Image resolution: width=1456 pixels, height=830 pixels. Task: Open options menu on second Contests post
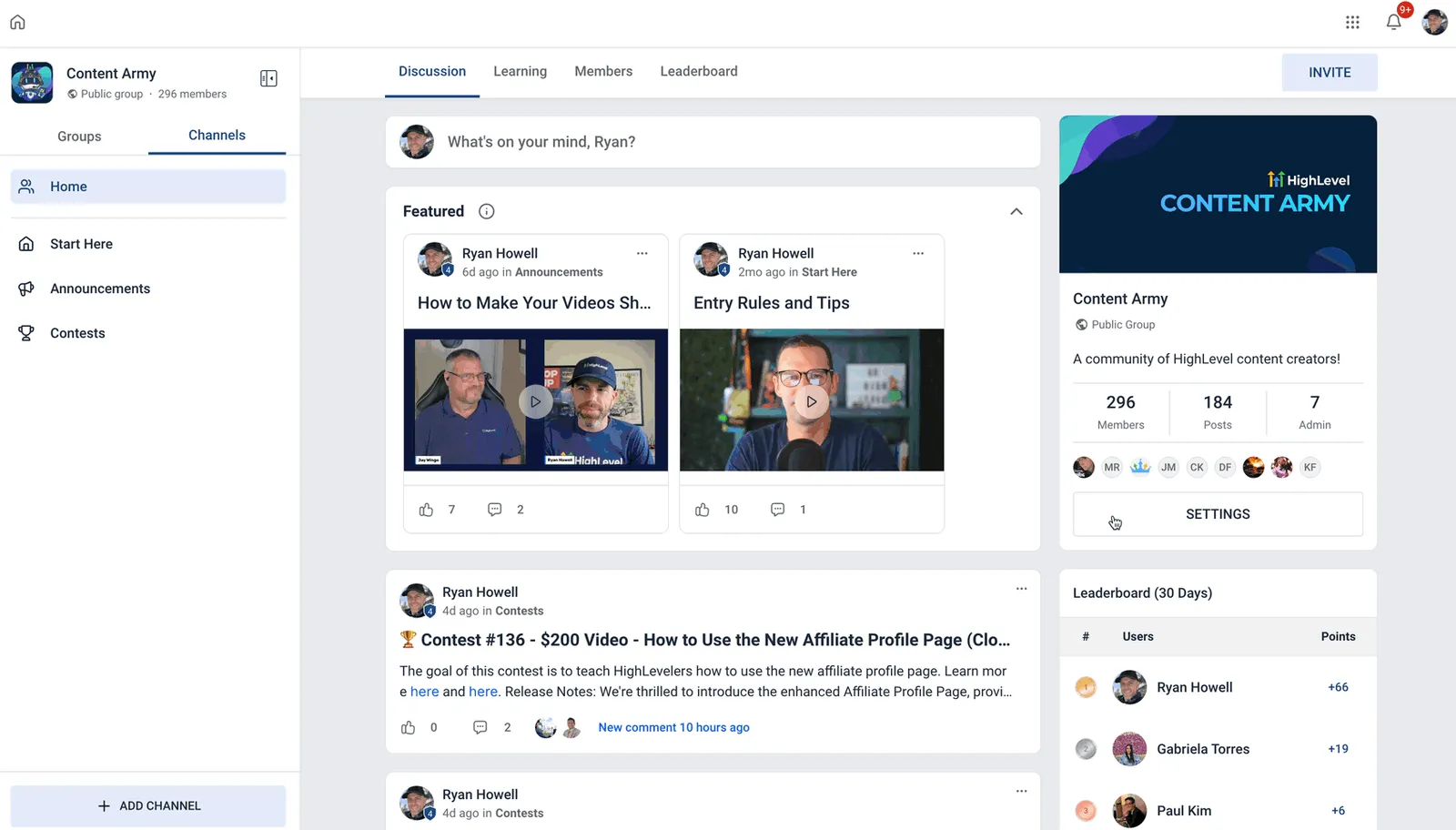pos(1021,791)
